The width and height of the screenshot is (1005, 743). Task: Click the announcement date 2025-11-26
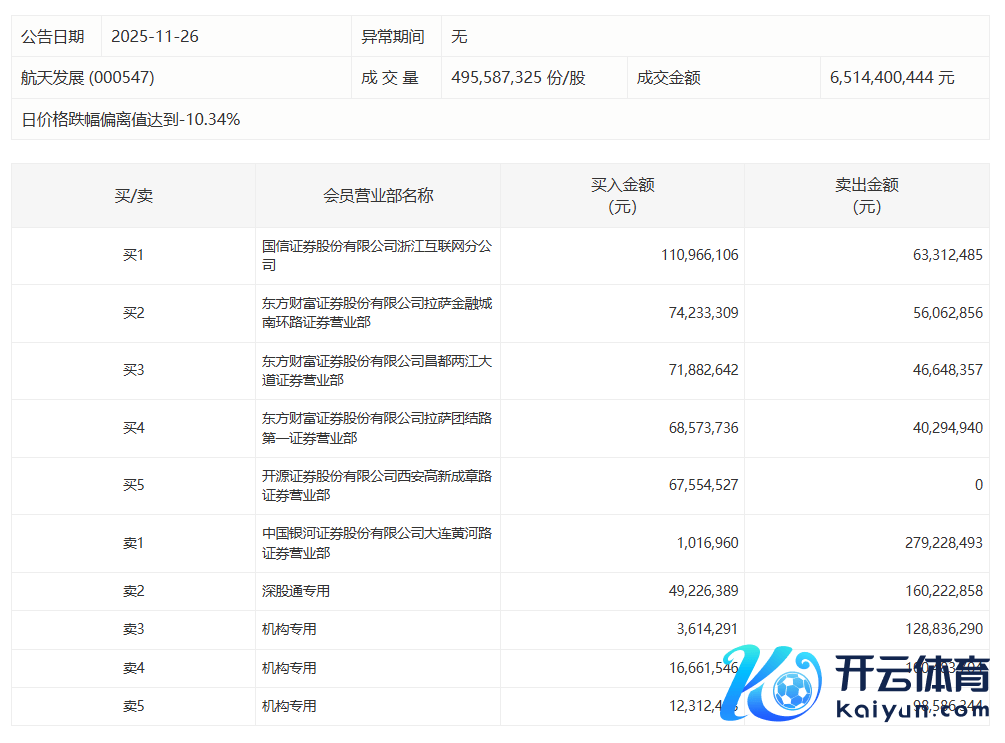point(155,37)
